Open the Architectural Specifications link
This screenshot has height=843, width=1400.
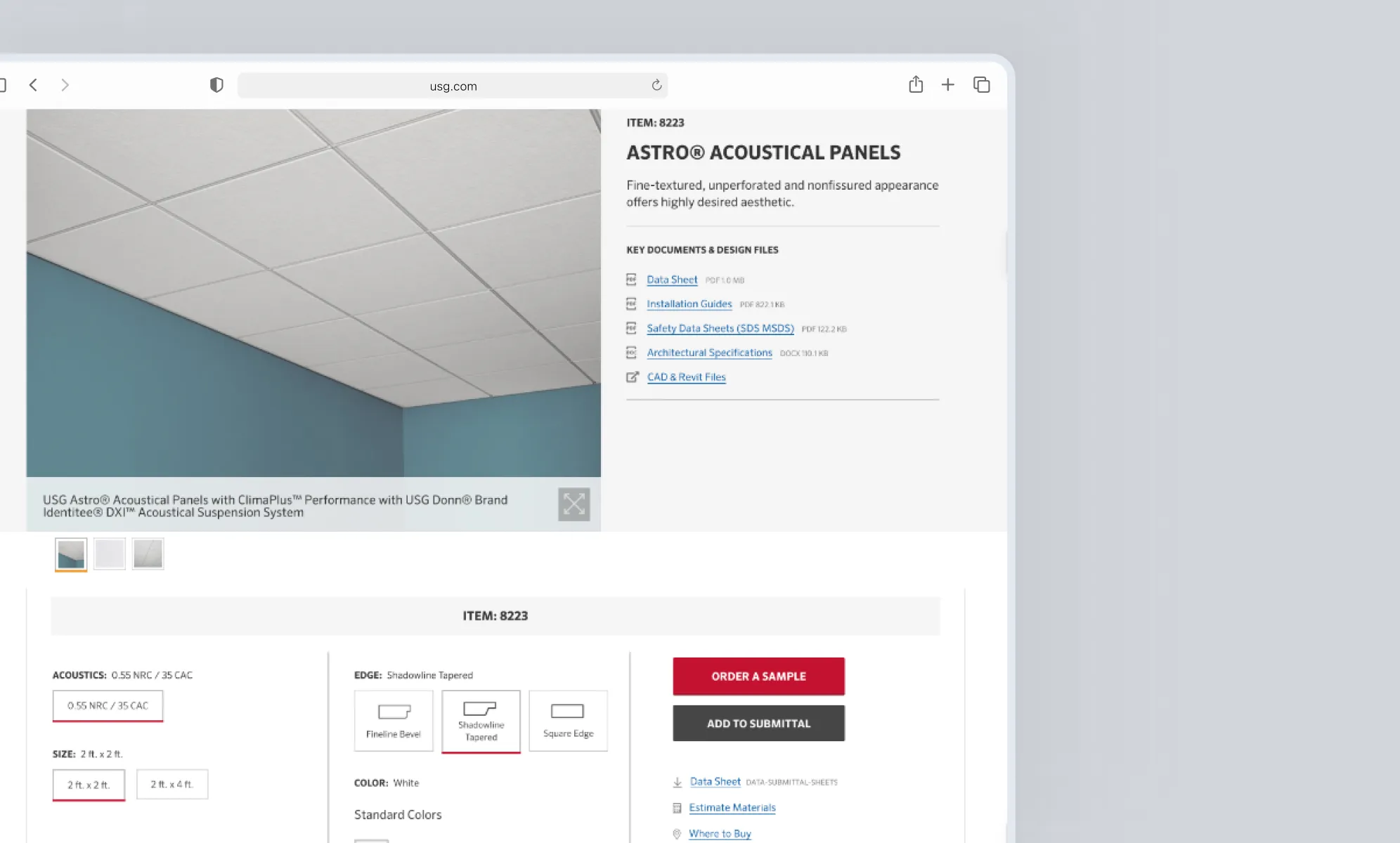point(709,353)
